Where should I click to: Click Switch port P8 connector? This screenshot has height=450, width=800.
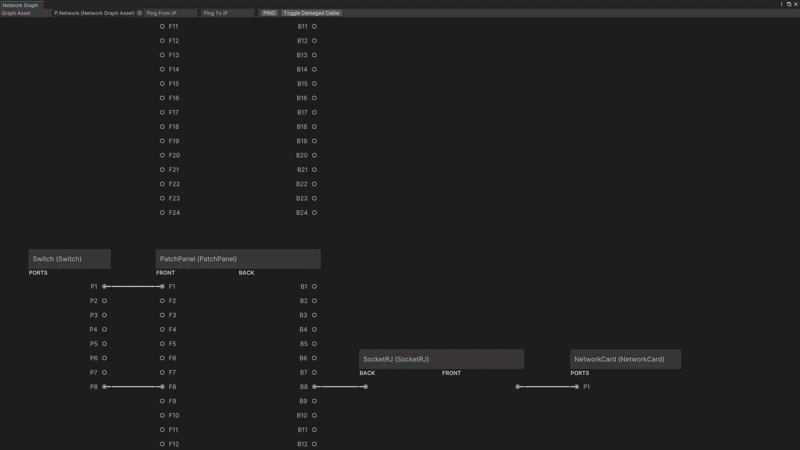tap(104, 387)
